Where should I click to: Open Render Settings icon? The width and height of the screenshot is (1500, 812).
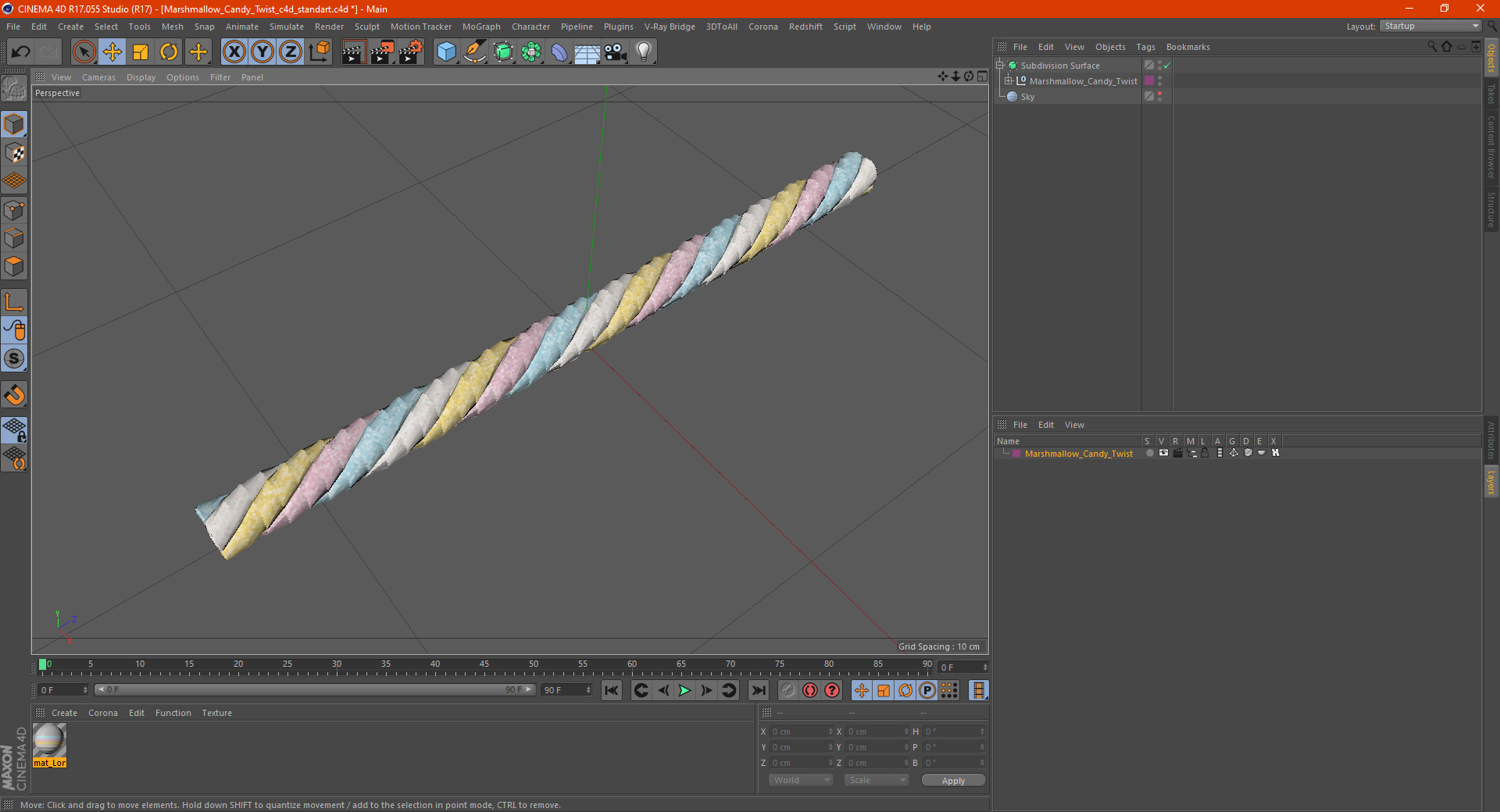411,52
